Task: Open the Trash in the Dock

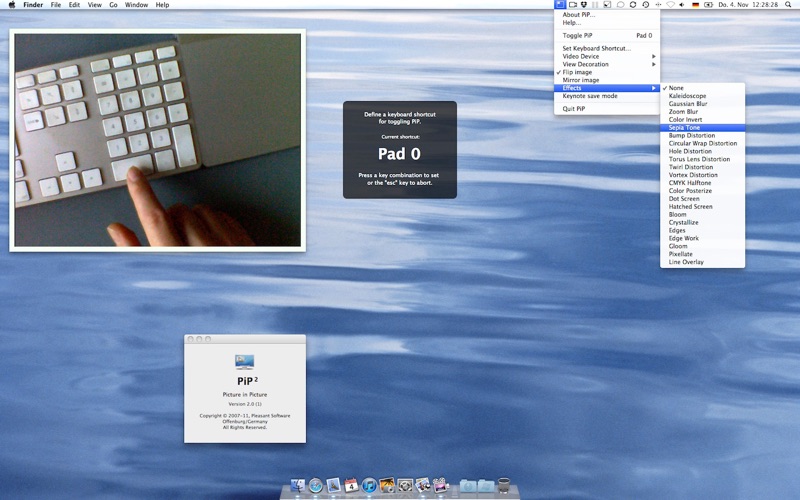Action: point(504,485)
